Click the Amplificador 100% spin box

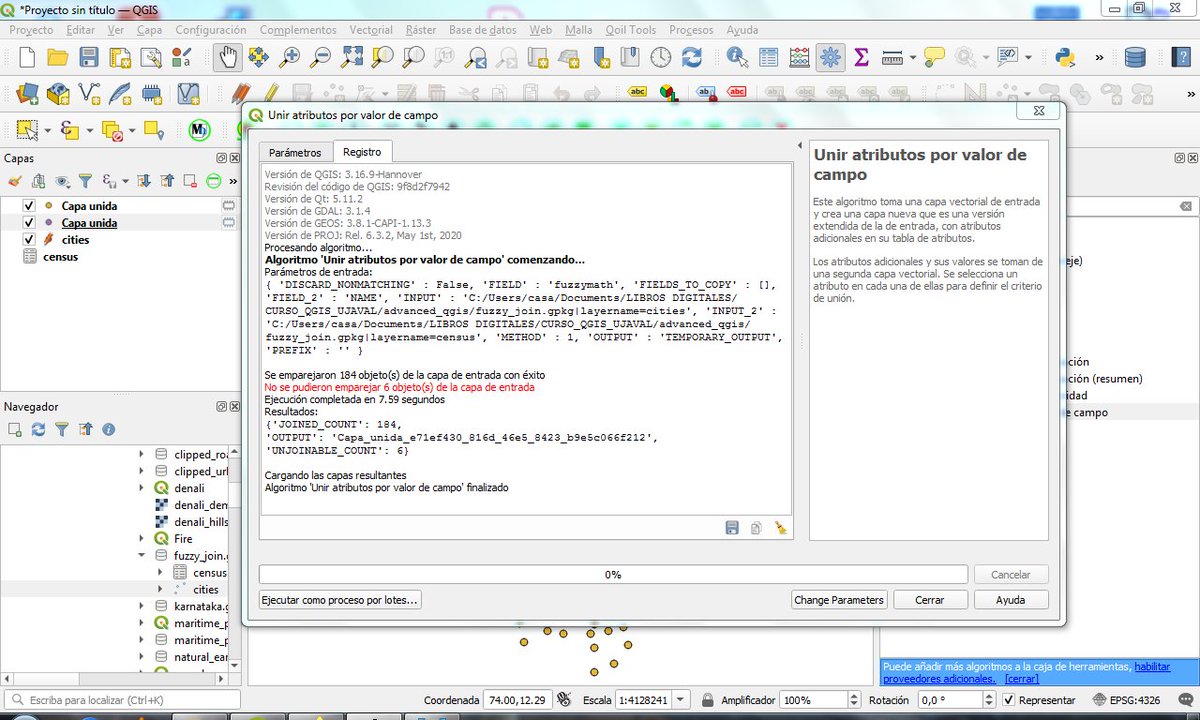820,700
